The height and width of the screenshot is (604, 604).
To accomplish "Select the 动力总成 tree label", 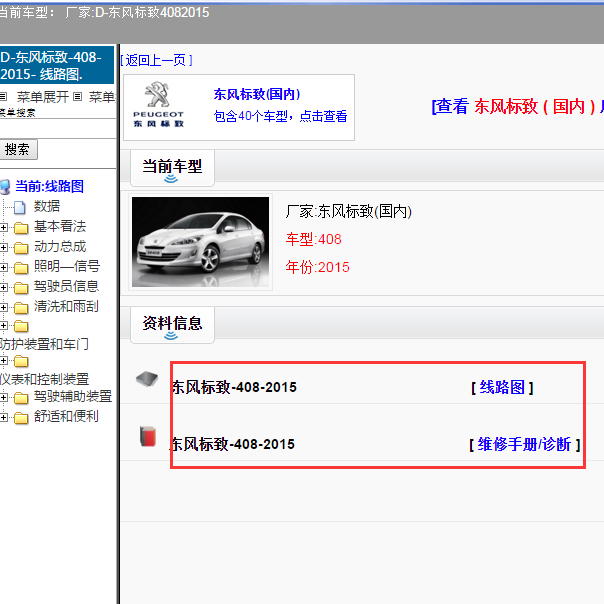I will (60, 247).
